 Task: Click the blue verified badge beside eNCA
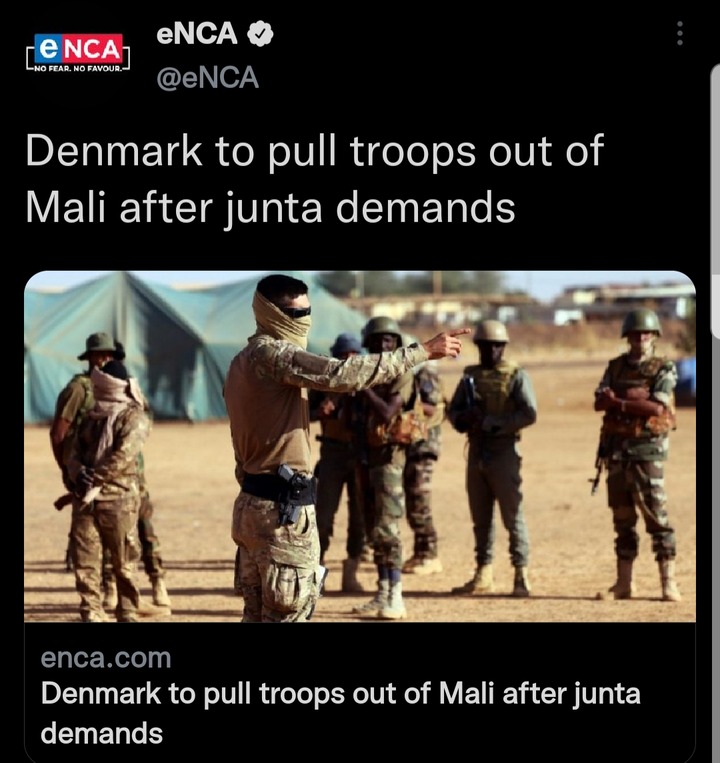[260, 34]
